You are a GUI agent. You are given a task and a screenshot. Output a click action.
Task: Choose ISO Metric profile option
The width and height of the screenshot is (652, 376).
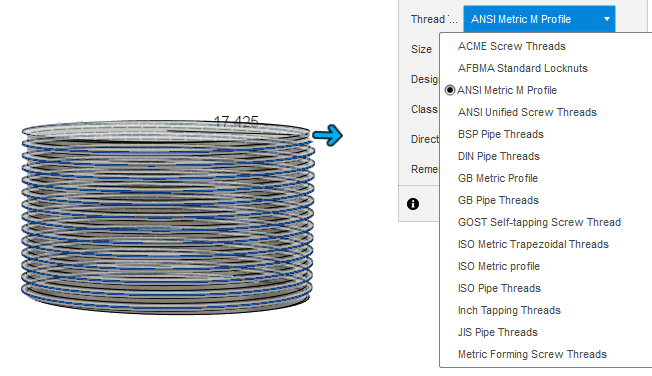(499, 267)
